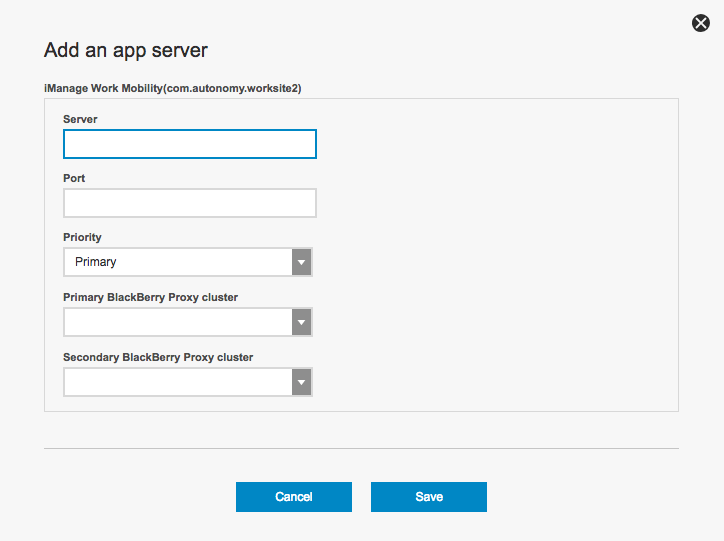This screenshot has height=541, width=724.
Task: Focus the Port input field
Action: click(x=190, y=203)
